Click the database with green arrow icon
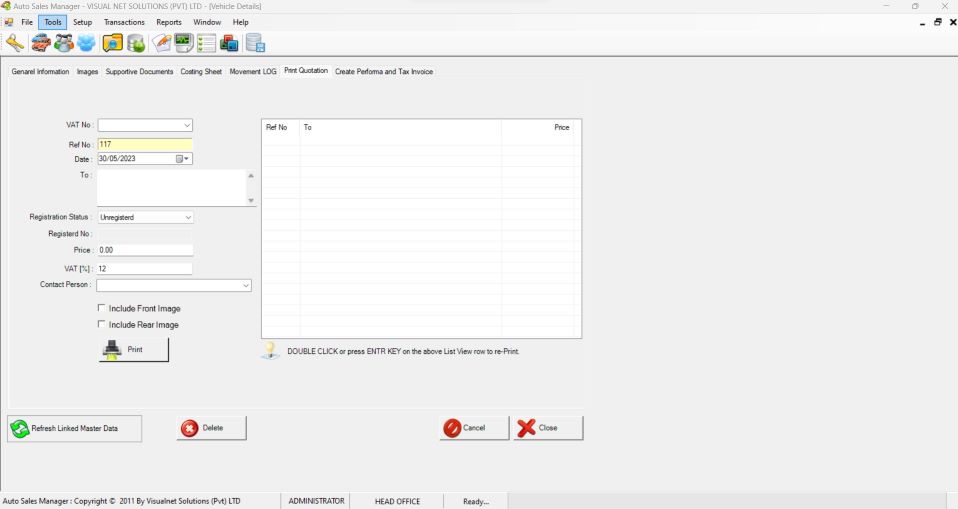The image size is (958, 509). tap(136, 43)
